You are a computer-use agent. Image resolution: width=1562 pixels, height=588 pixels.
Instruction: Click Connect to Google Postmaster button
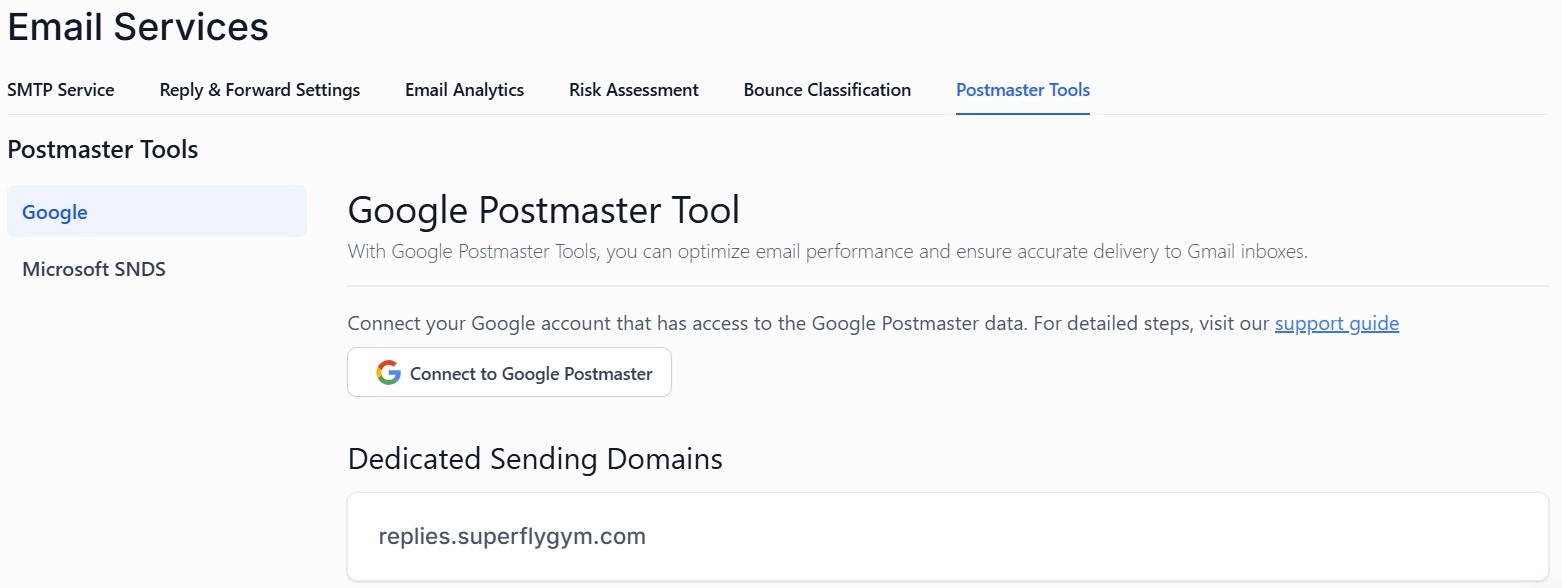(509, 373)
